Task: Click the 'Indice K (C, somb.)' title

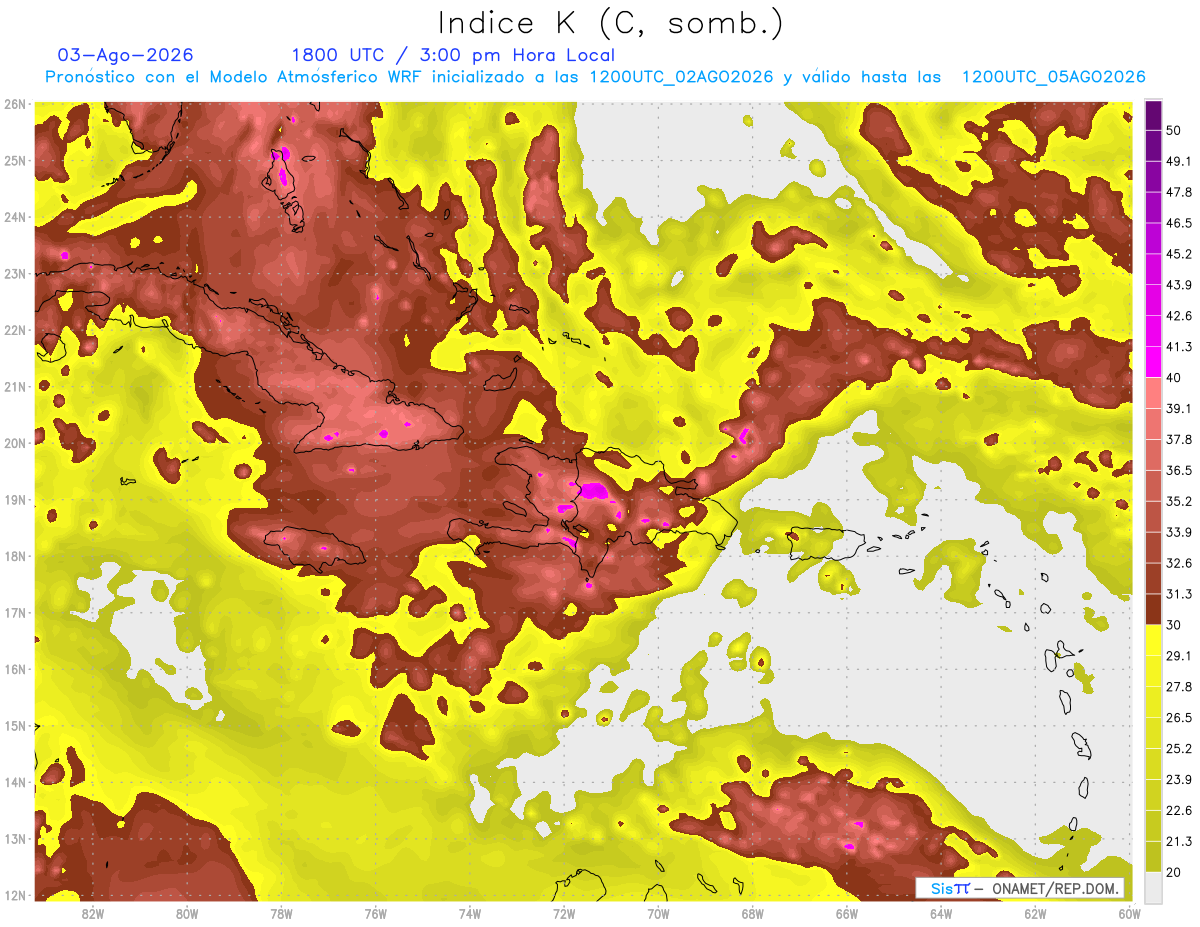Action: (x=610, y=23)
